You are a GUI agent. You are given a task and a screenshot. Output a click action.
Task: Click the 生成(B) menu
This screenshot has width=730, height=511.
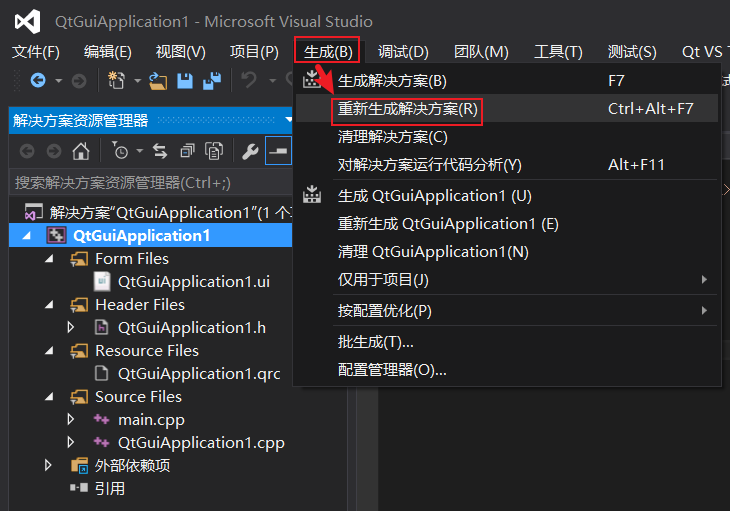pos(327,50)
